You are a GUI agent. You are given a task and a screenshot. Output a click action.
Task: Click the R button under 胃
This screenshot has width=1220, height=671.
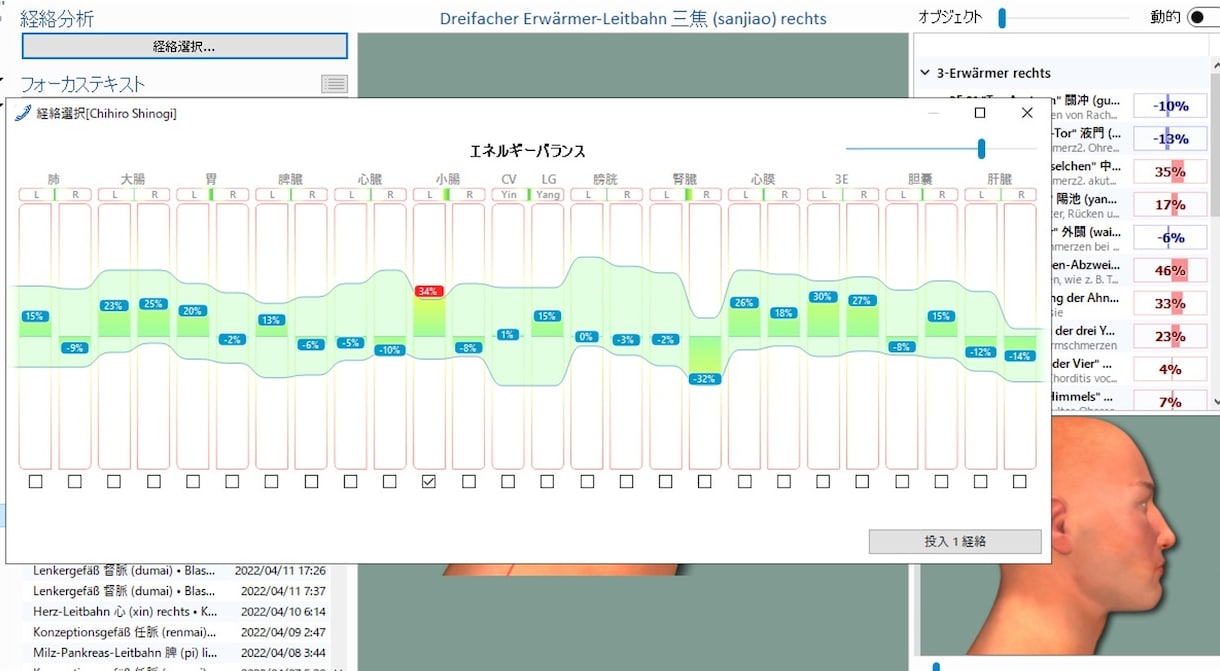(x=232, y=195)
